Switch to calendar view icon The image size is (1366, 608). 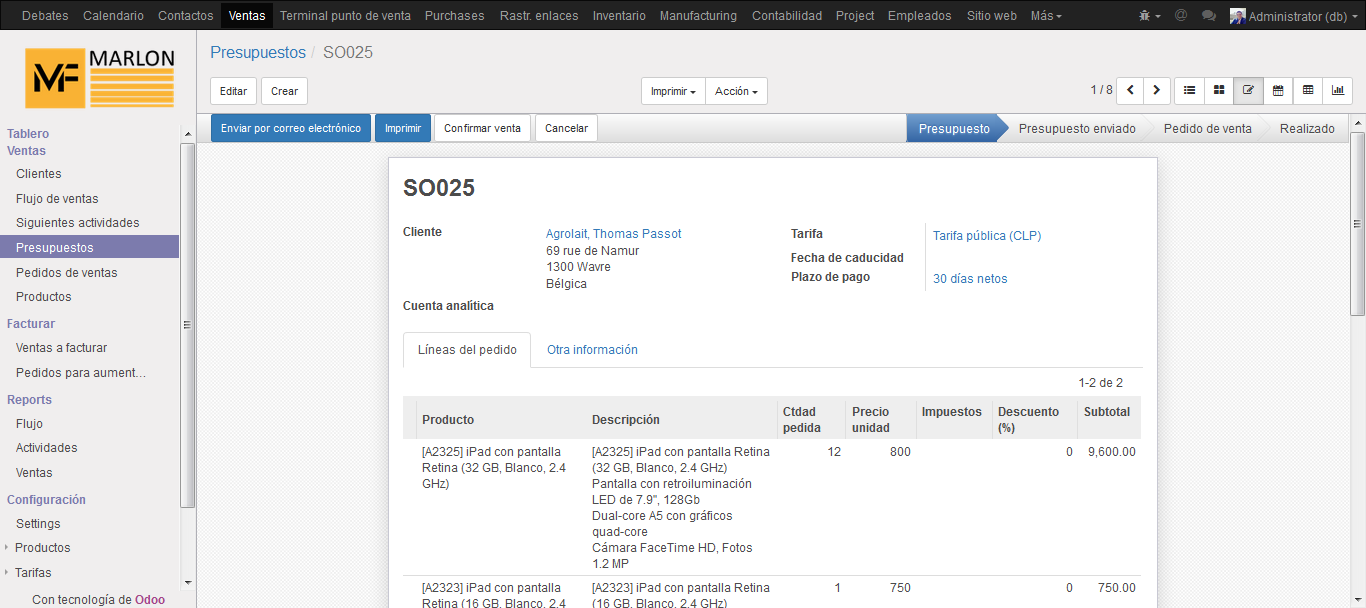[x=1278, y=90]
